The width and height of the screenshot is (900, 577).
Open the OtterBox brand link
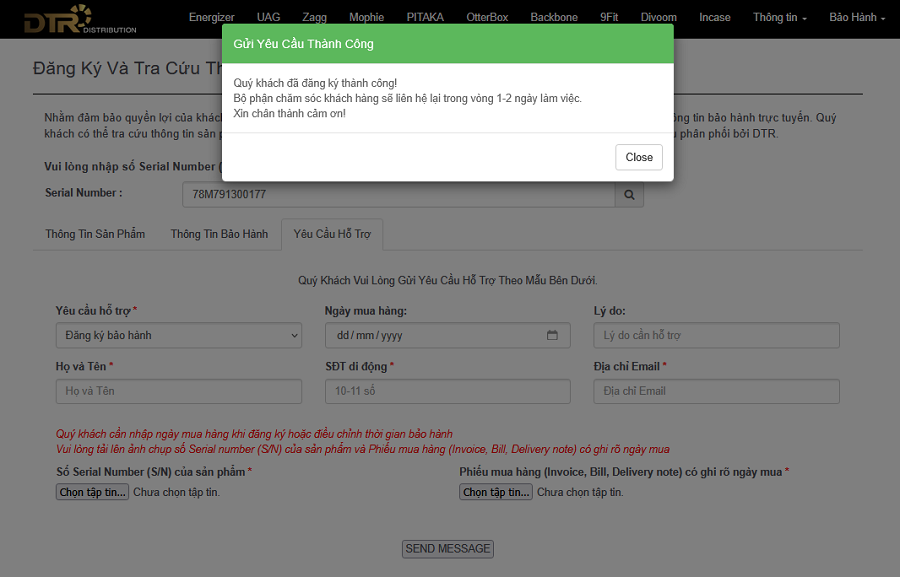pyautogui.click(x=487, y=18)
